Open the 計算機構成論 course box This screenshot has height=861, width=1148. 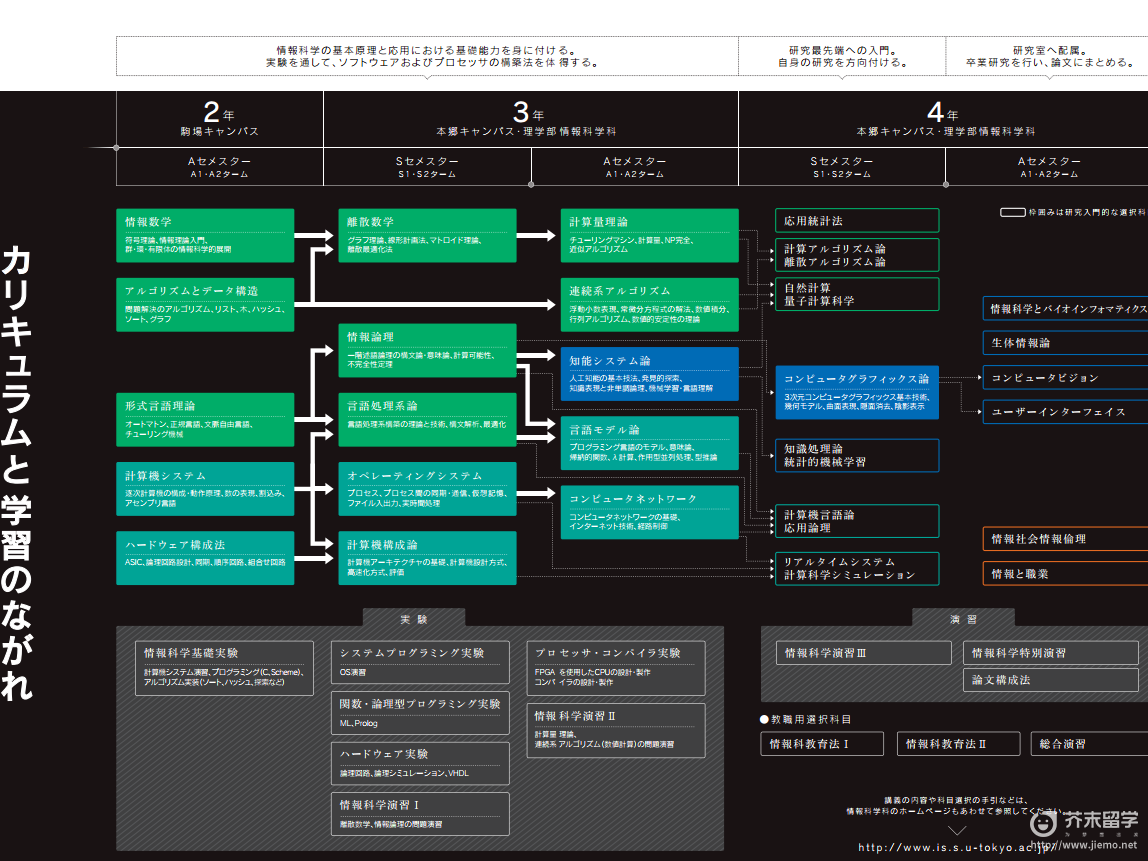click(428, 558)
